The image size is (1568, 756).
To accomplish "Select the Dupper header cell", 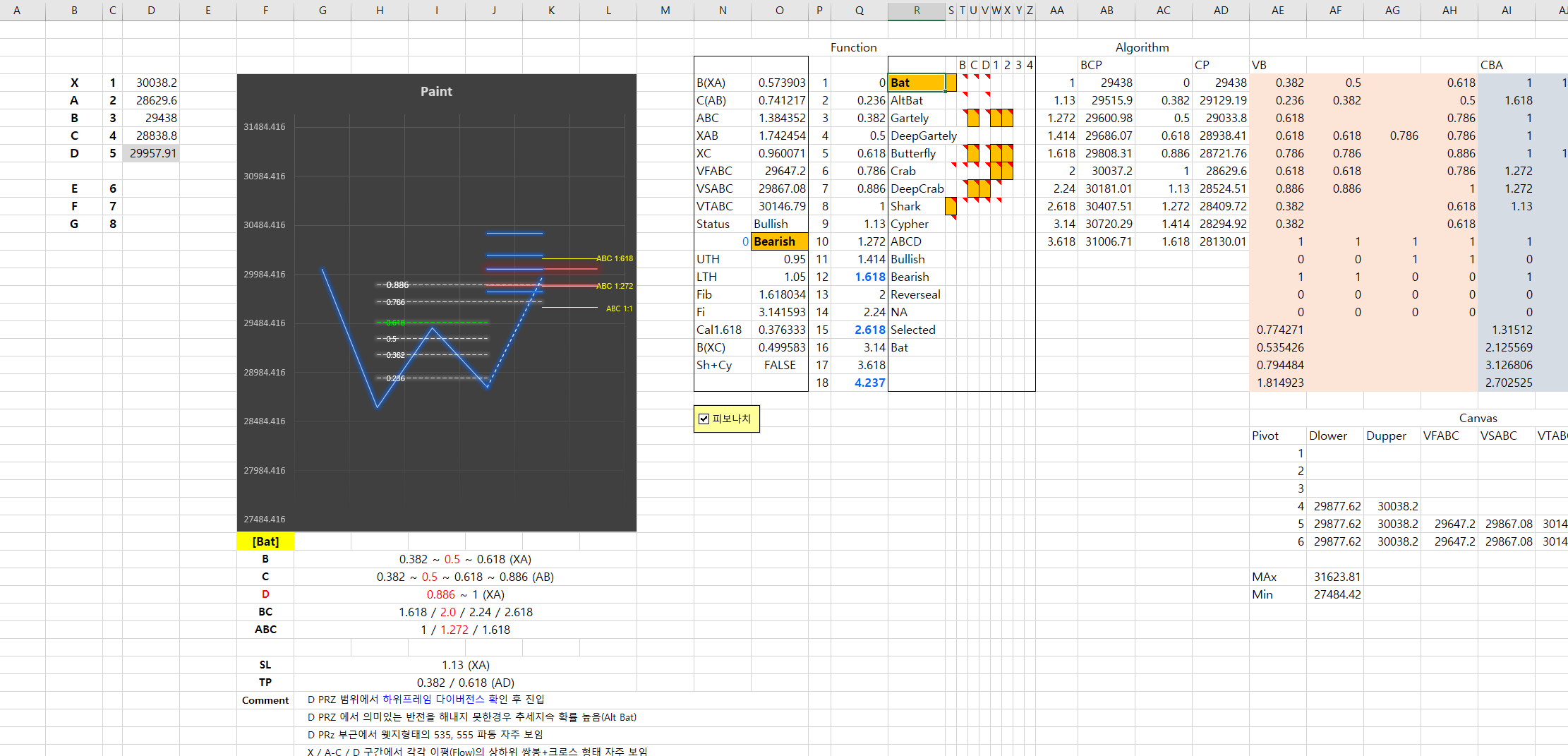I will [1392, 436].
